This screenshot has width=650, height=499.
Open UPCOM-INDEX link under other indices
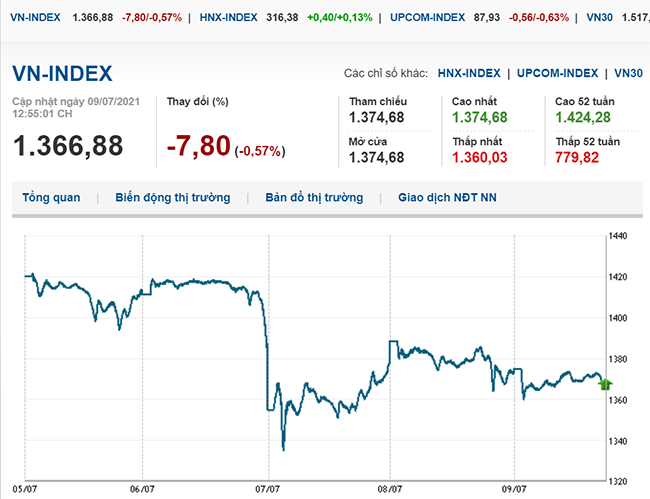click(x=559, y=73)
